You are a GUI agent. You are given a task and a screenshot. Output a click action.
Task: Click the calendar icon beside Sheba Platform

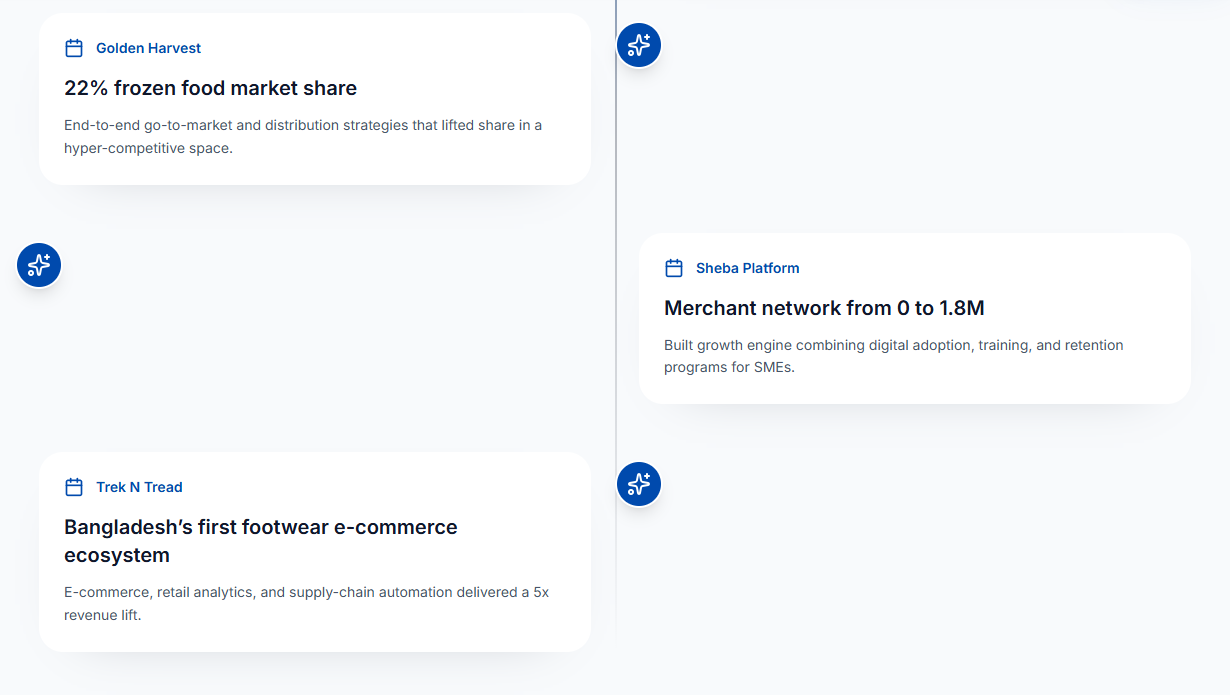tap(674, 268)
